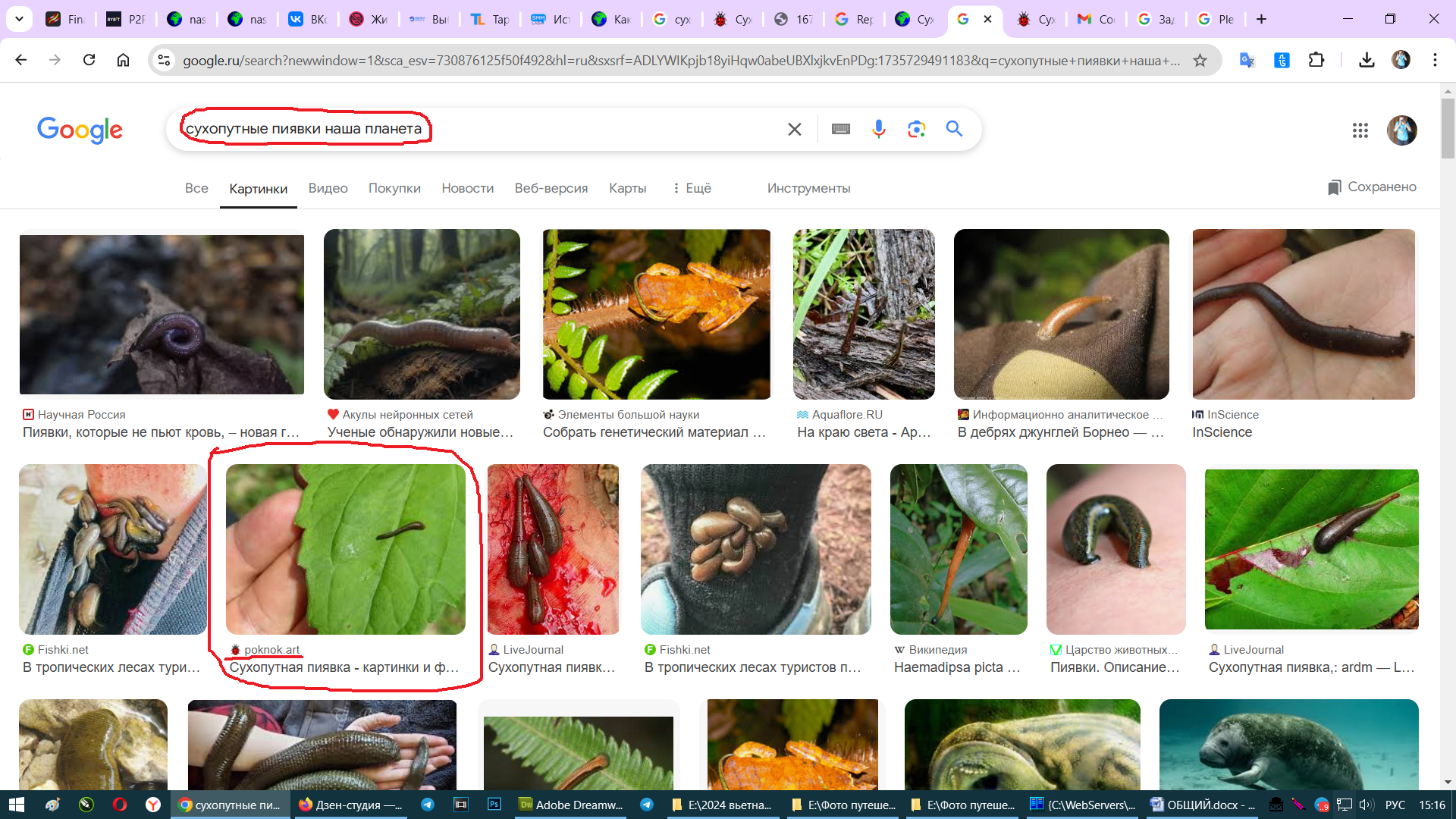The width and height of the screenshot is (1456, 819).
Task: Switch to the Видео tab
Action: 328,188
